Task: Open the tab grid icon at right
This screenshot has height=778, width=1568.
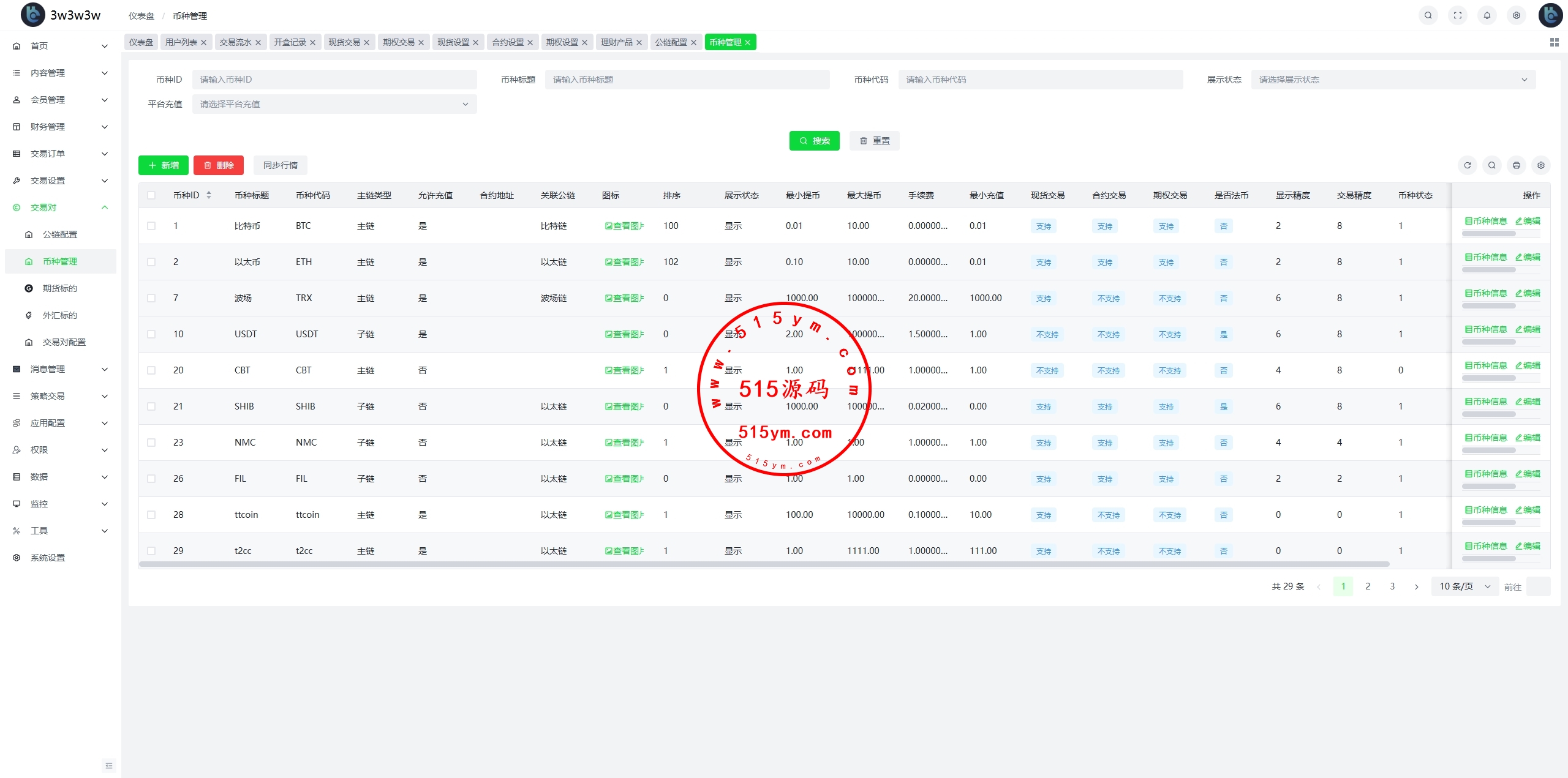Action: click(x=1554, y=42)
